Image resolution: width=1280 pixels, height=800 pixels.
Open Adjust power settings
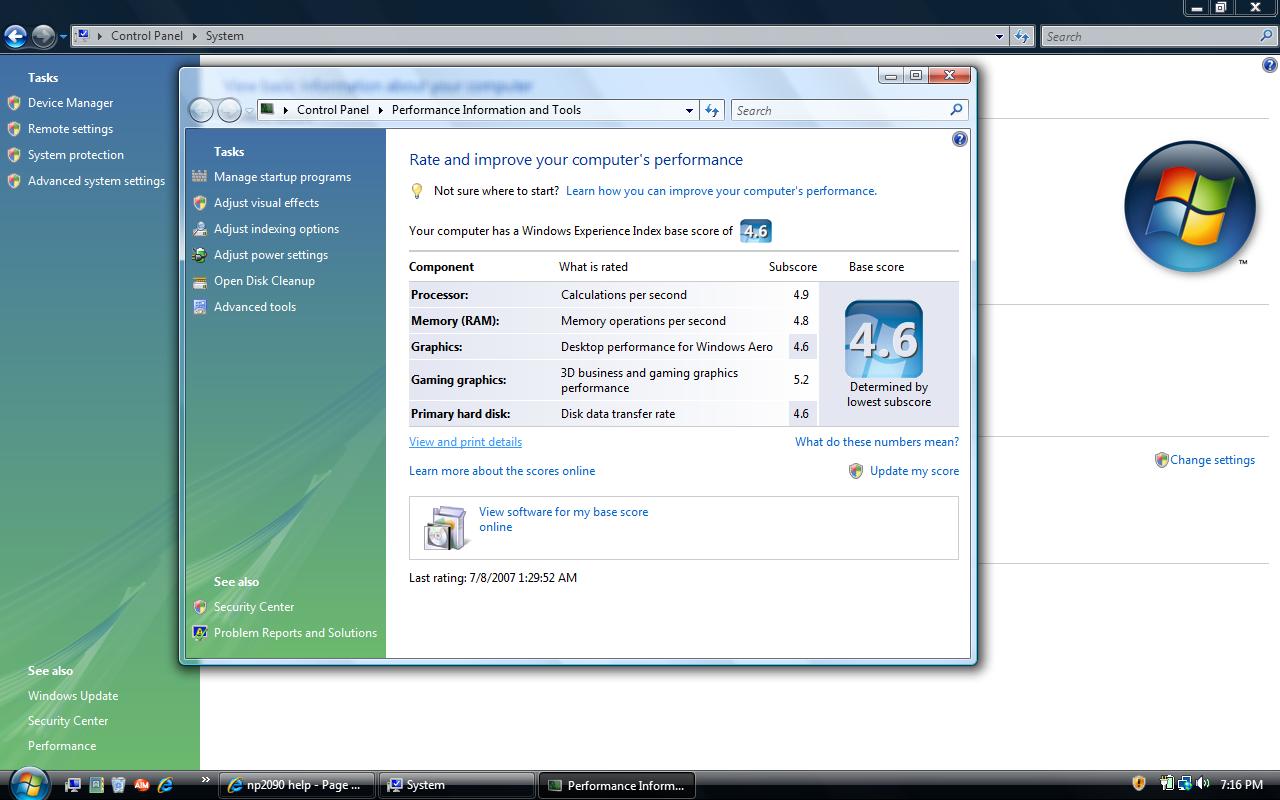tap(271, 255)
